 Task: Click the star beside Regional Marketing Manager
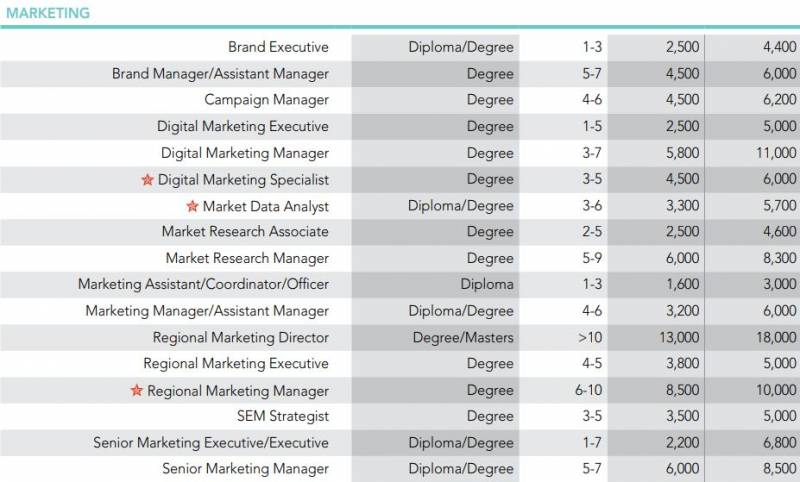pyautogui.click(x=137, y=390)
